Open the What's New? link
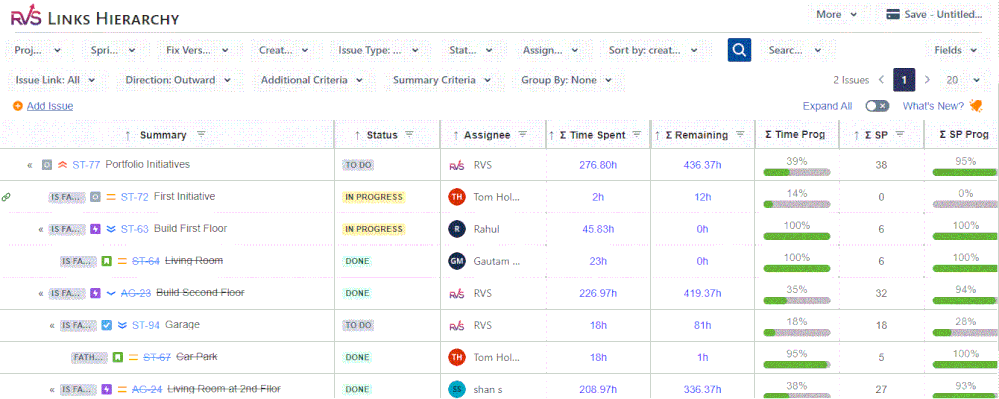Image resolution: width=999 pixels, height=399 pixels. coord(933,106)
